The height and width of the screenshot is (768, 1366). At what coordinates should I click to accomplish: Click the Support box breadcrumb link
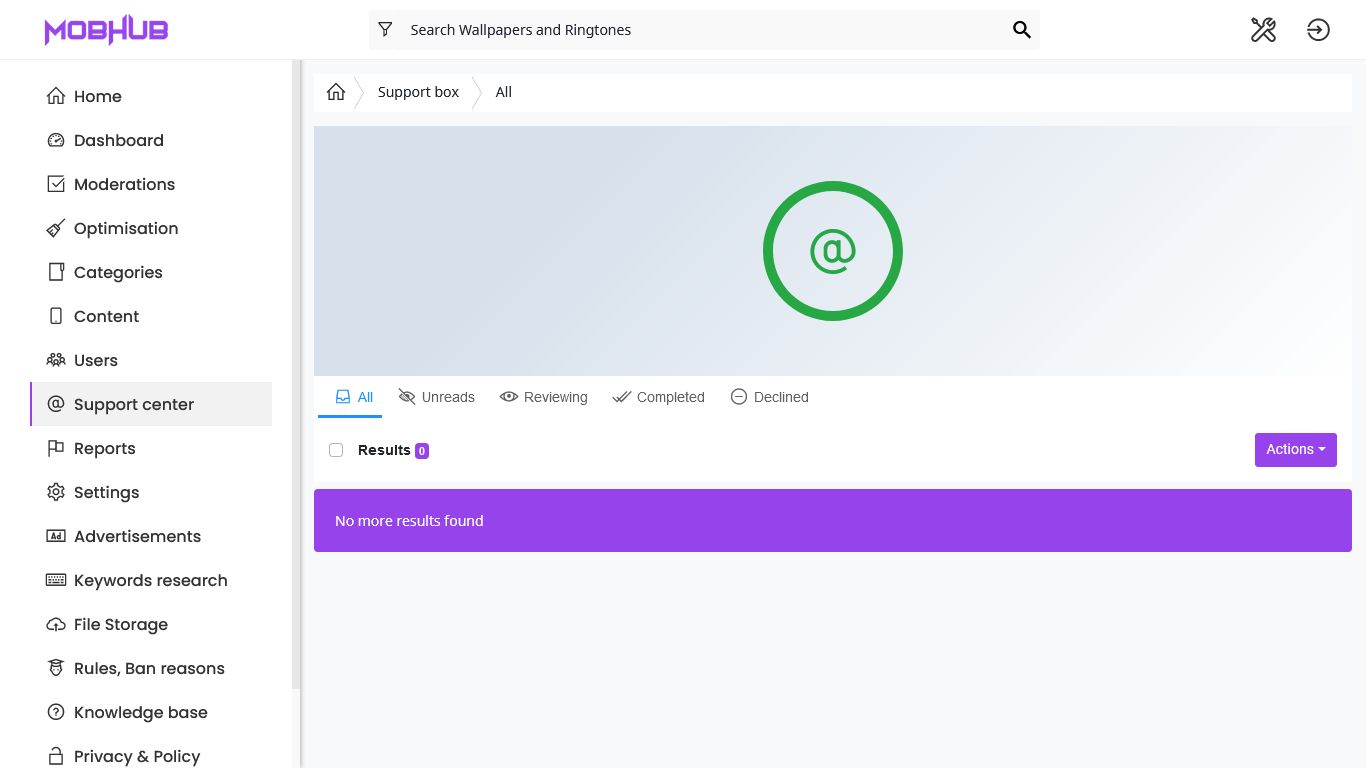[418, 92]
